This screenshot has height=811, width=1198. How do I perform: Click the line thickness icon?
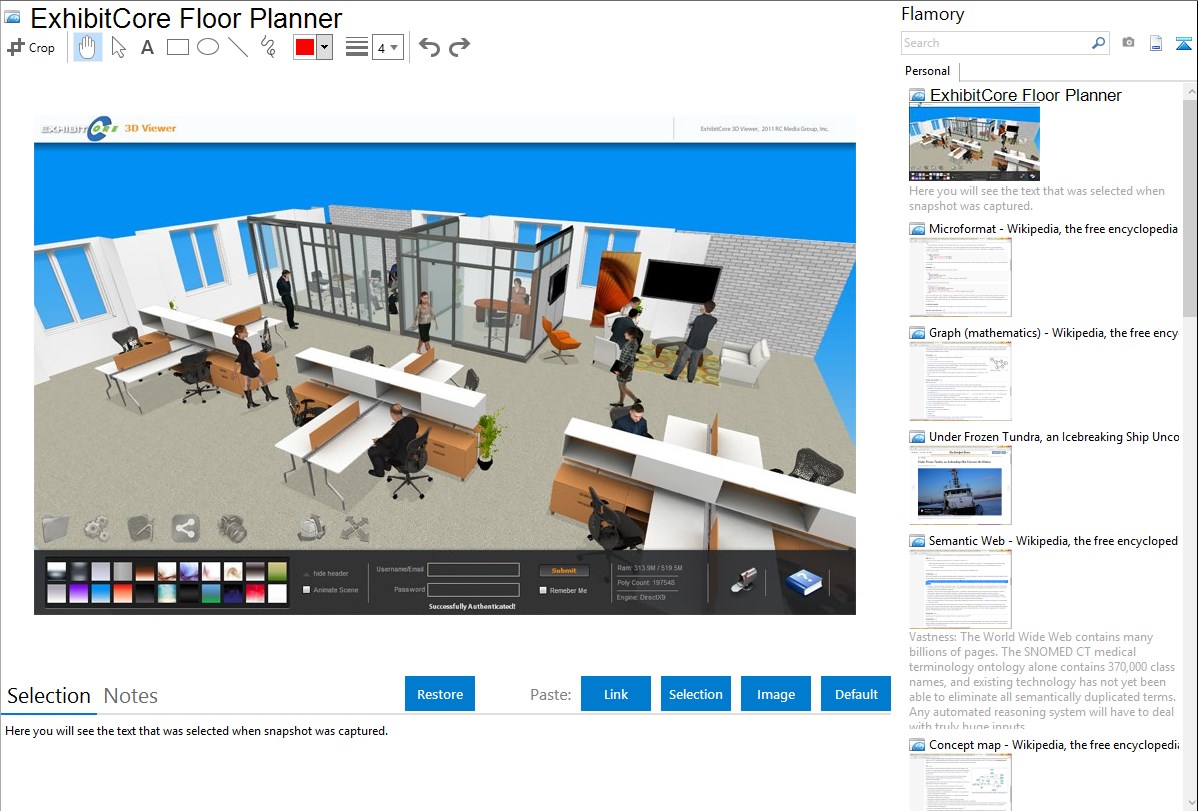click(357, 47)
